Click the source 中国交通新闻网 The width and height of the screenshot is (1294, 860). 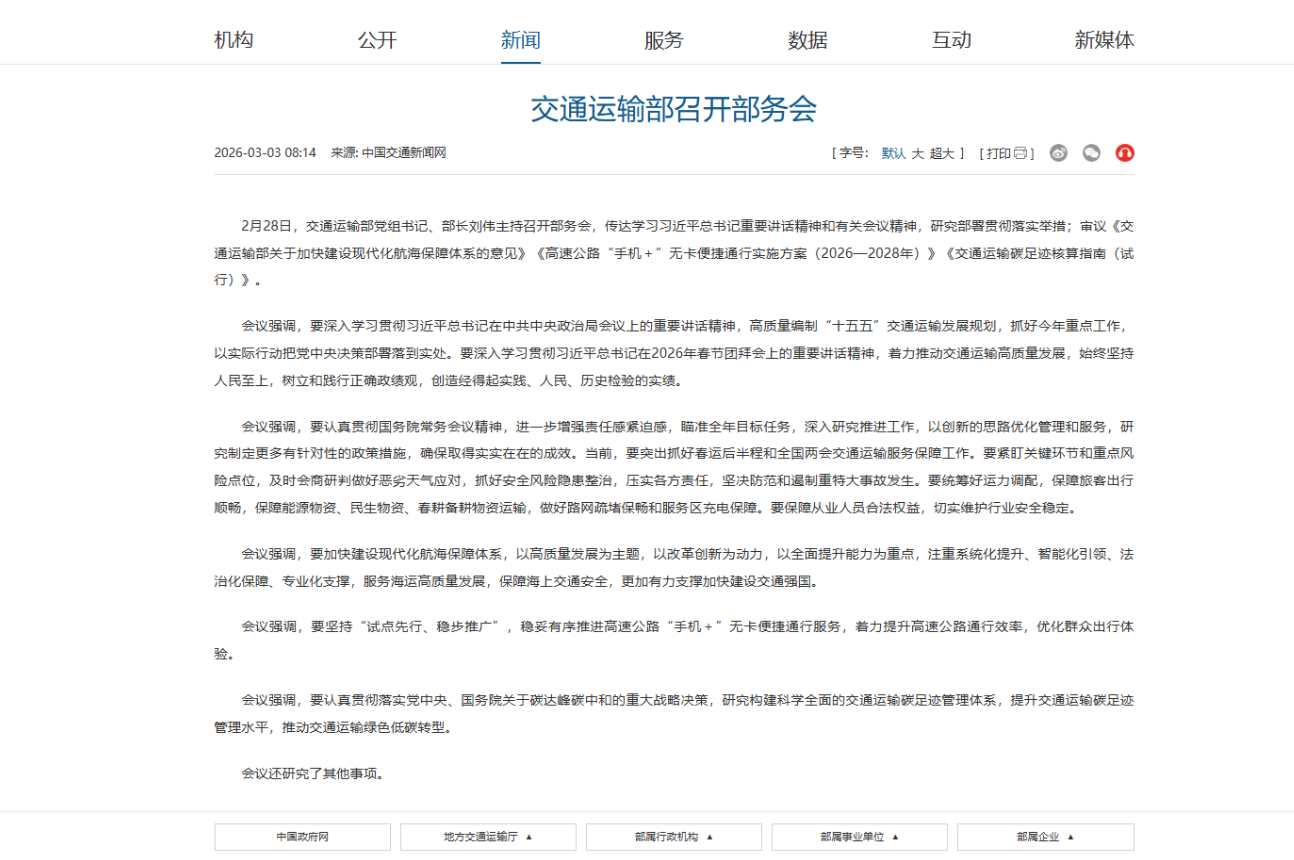[x=404, y=153]
